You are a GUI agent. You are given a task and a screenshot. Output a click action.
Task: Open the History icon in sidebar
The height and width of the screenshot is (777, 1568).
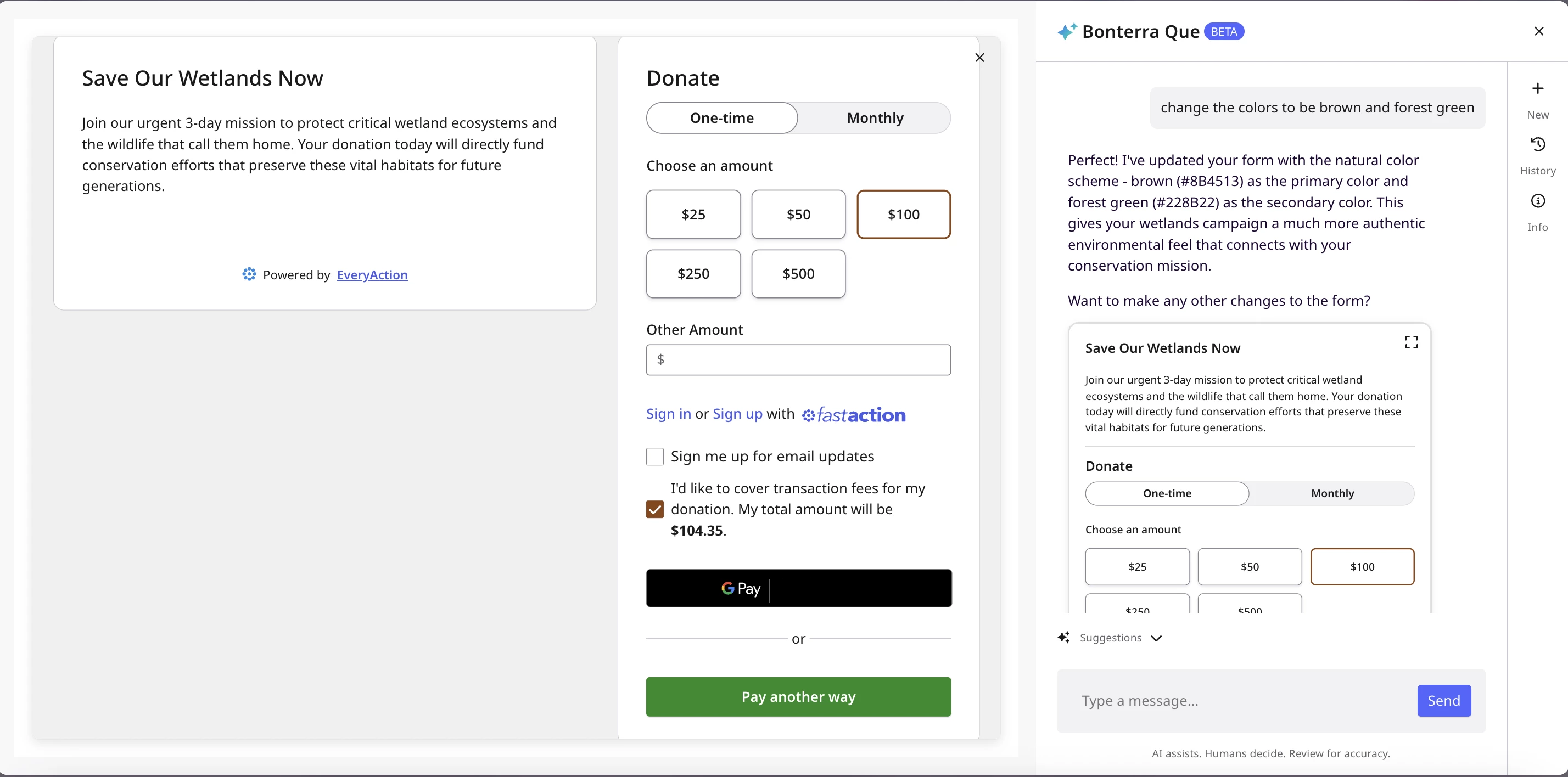click(x=1538, y=145)
